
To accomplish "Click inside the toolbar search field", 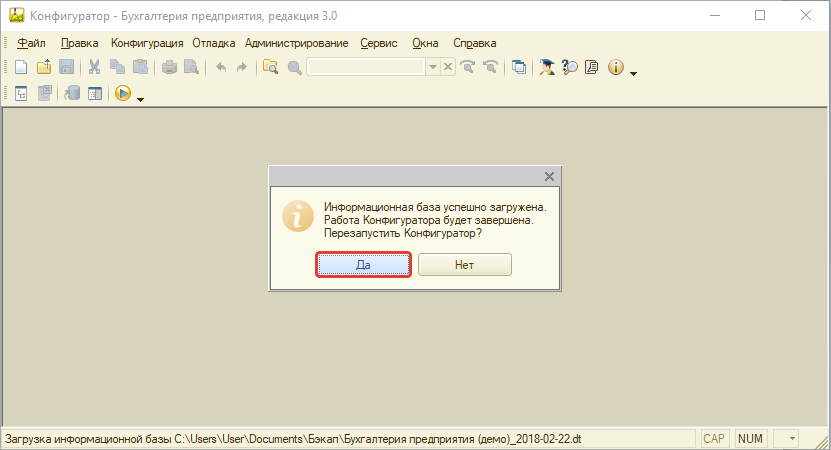I will (366, 67).
